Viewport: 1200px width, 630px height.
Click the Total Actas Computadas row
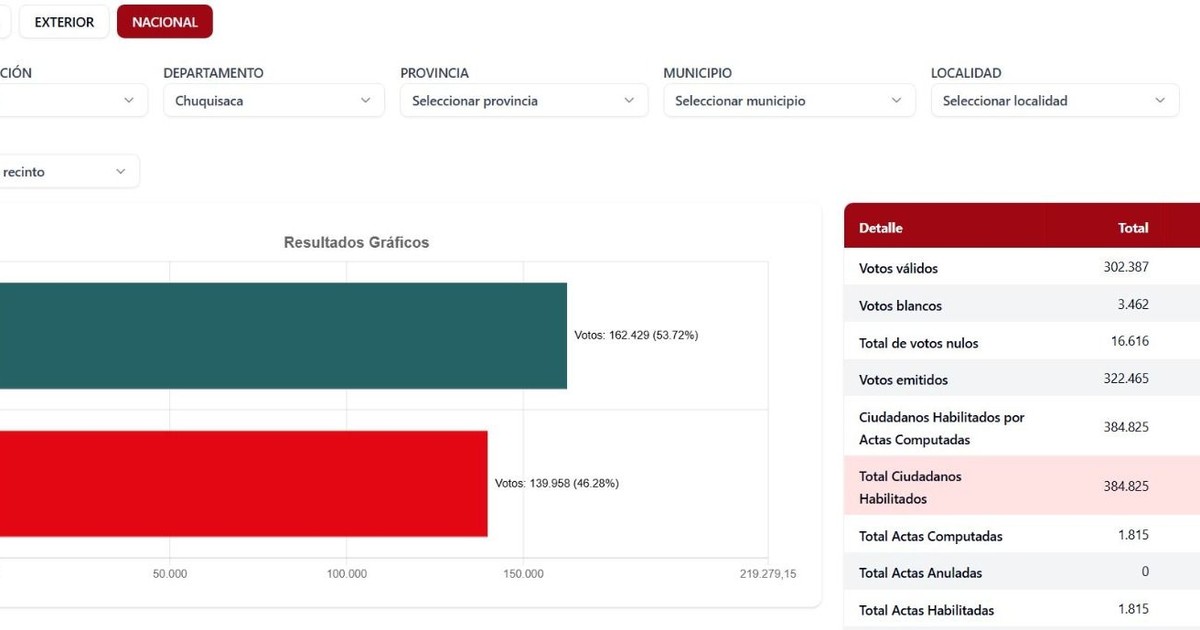(x=1020, y=536)
